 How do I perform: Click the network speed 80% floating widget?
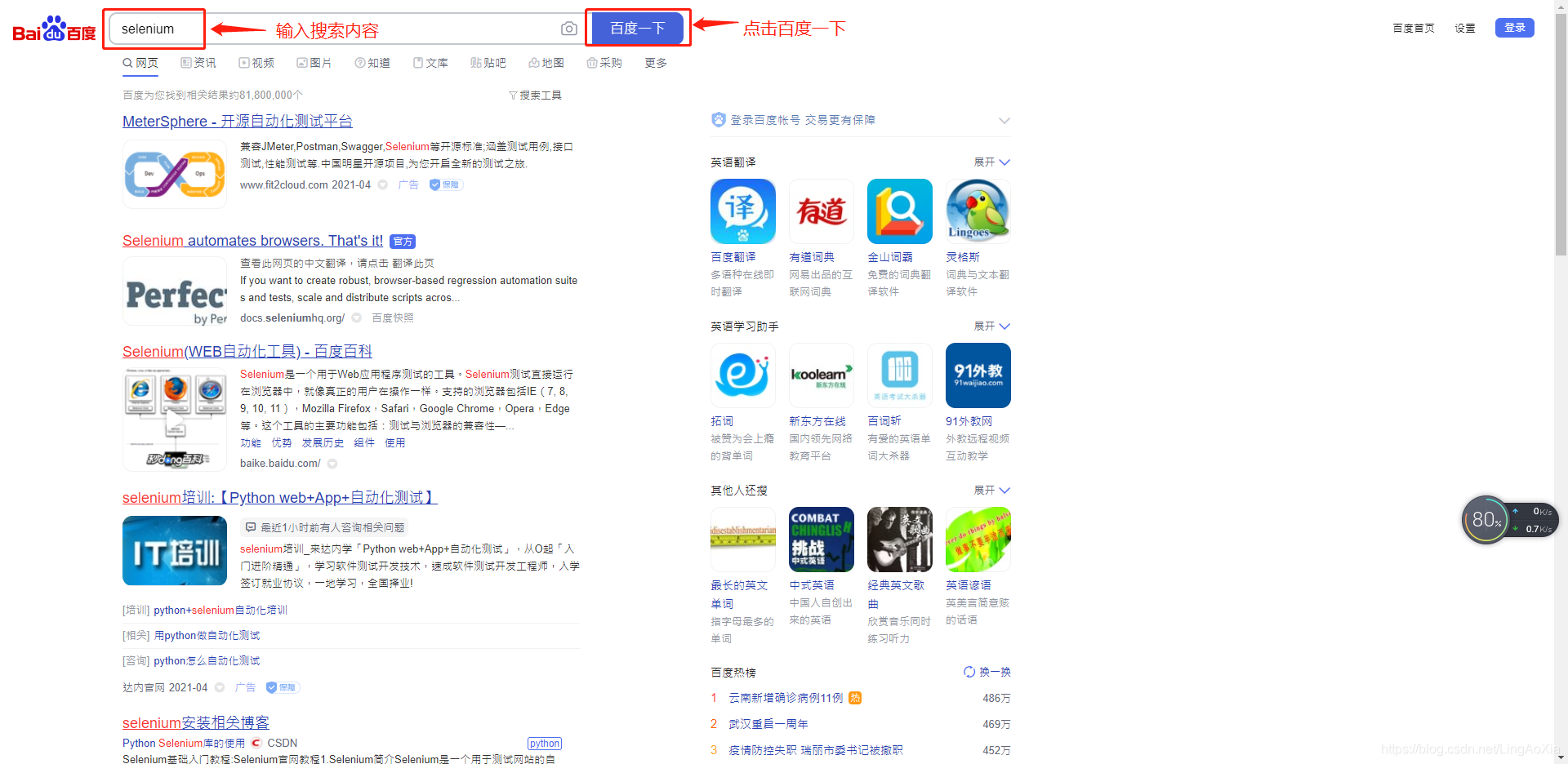coord(1510,520)
